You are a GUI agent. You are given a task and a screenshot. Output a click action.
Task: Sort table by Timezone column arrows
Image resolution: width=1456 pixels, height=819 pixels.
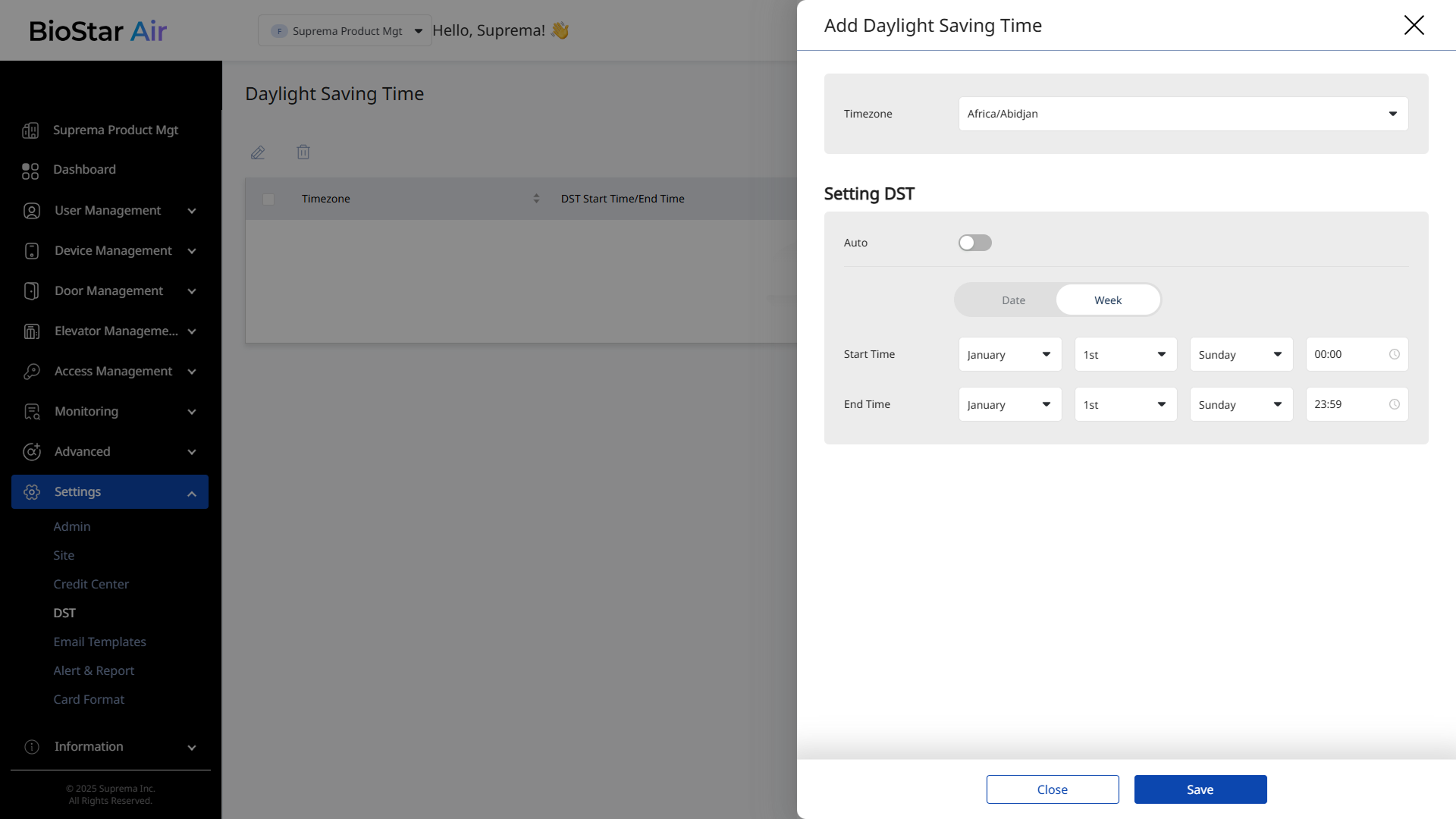[x=536, y=199]
